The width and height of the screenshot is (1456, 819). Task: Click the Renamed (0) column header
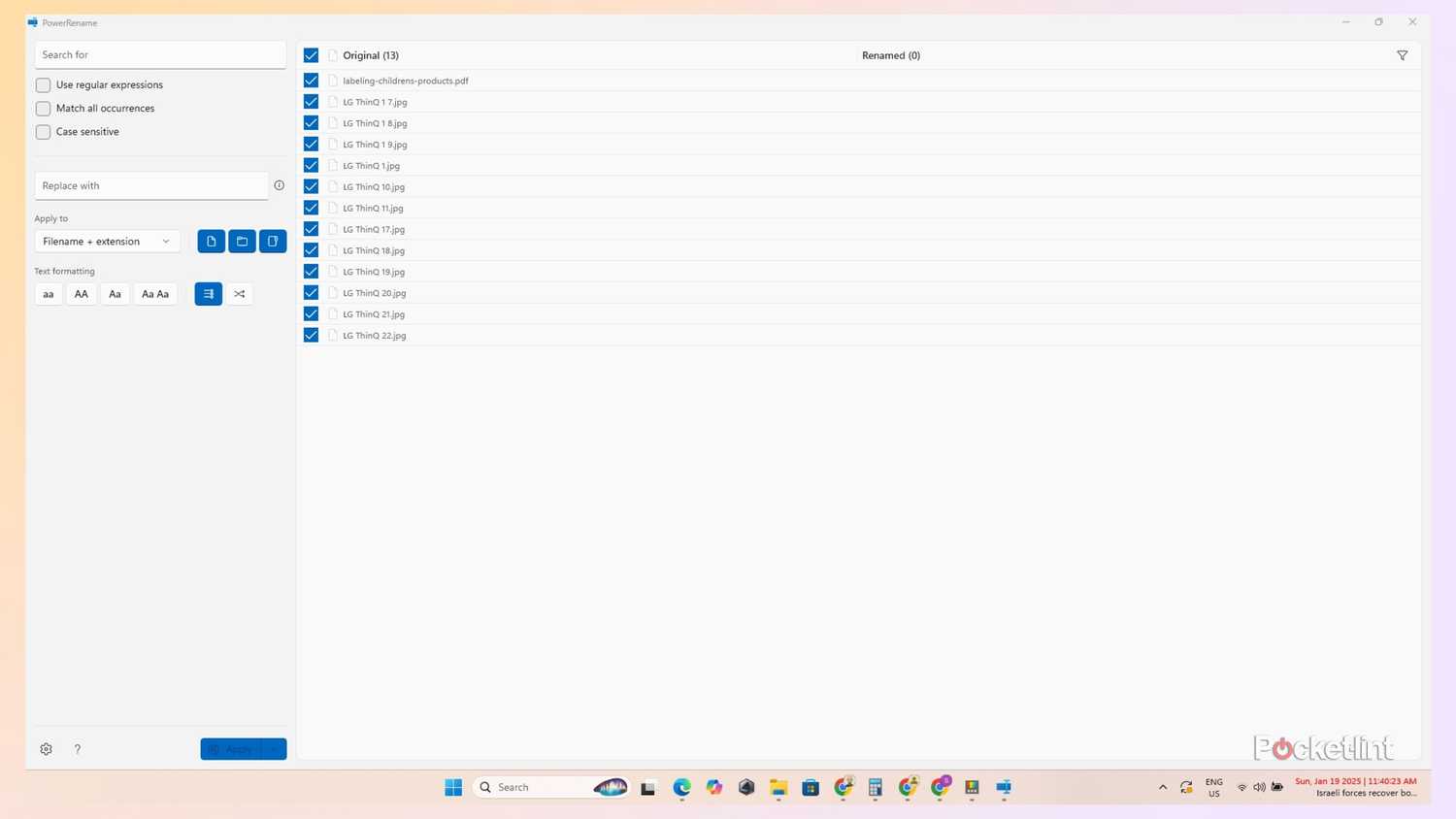click(889, 55)
